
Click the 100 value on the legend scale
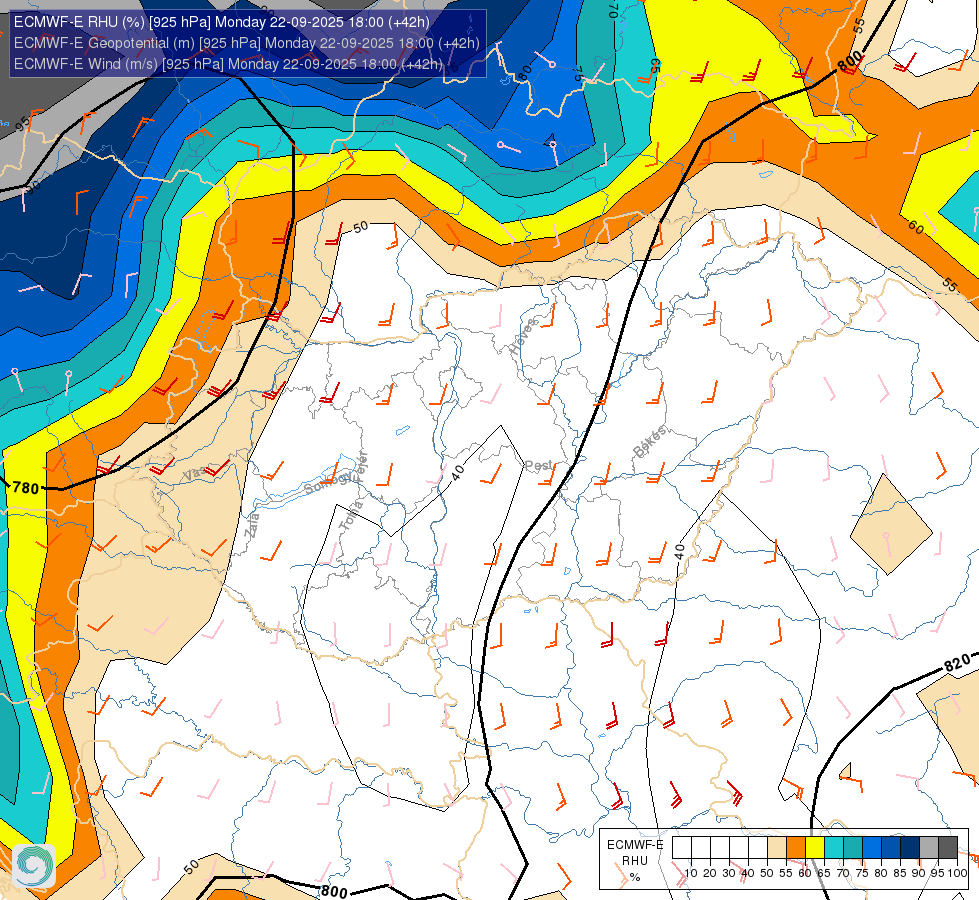957,873
